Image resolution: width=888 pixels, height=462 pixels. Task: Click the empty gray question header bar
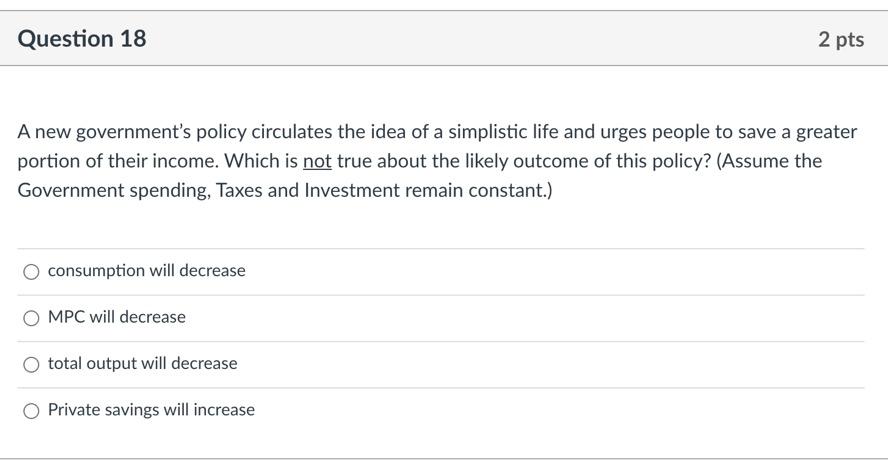pos(480,39)
